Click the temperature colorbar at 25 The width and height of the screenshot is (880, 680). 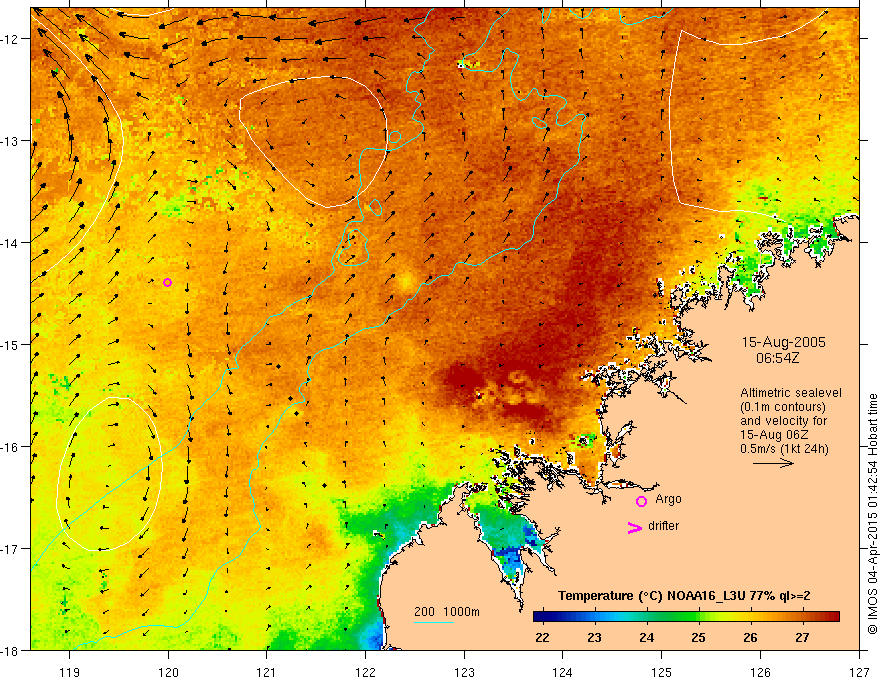coord(698,617)
